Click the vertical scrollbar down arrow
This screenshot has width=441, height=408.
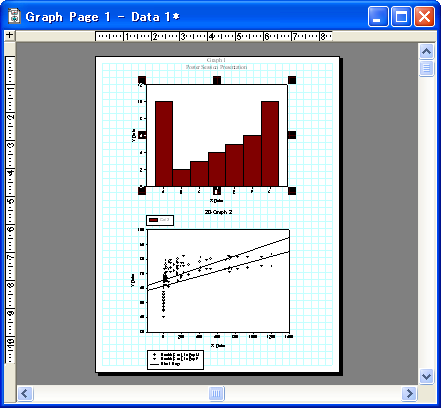point(426,376)
